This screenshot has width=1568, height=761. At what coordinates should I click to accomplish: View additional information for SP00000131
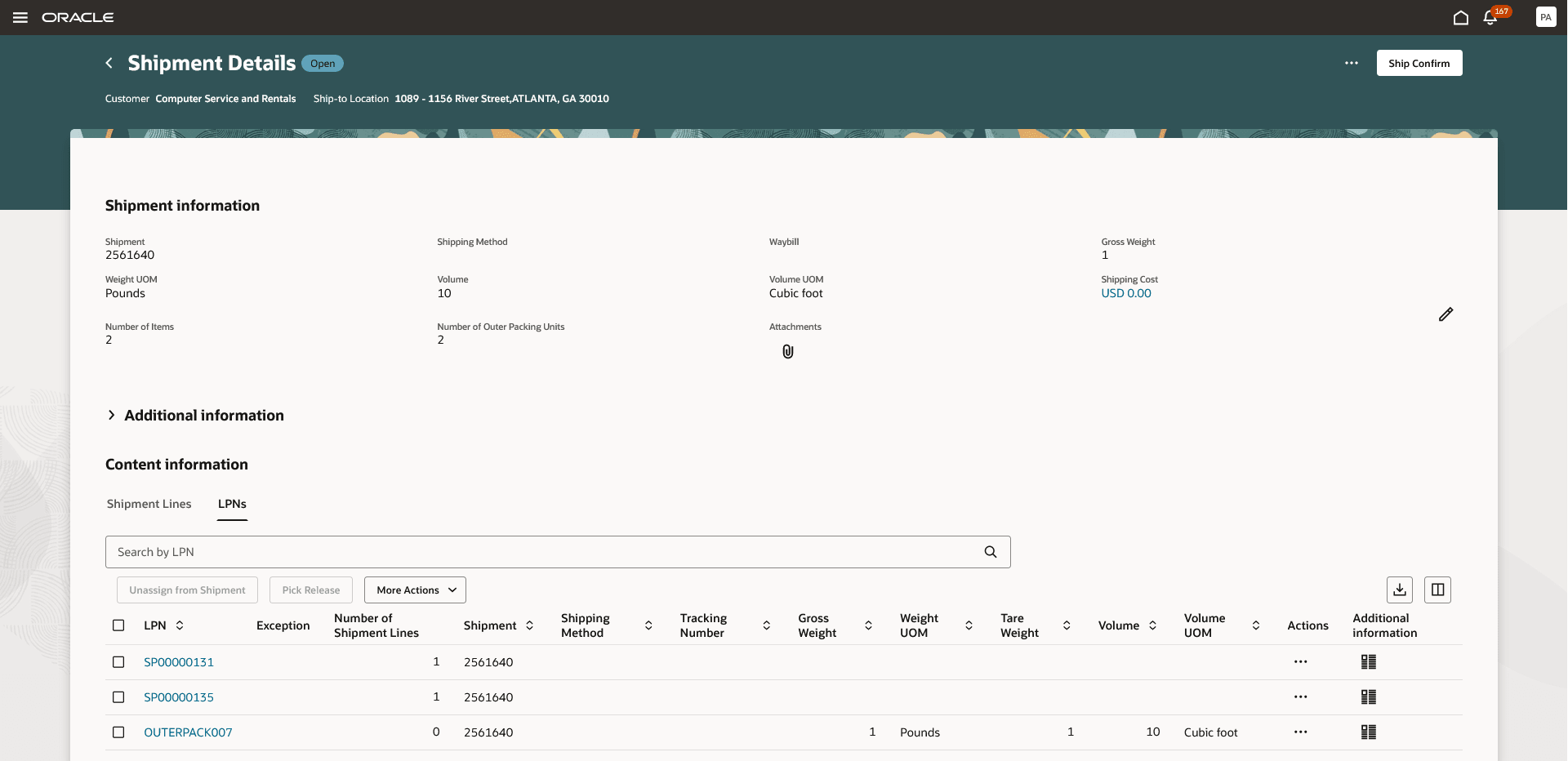[1369, 662]
